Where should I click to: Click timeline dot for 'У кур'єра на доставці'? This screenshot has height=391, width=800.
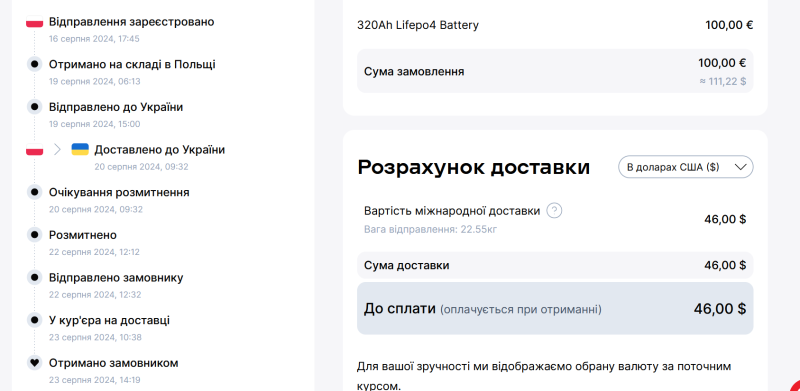[34, 320]
